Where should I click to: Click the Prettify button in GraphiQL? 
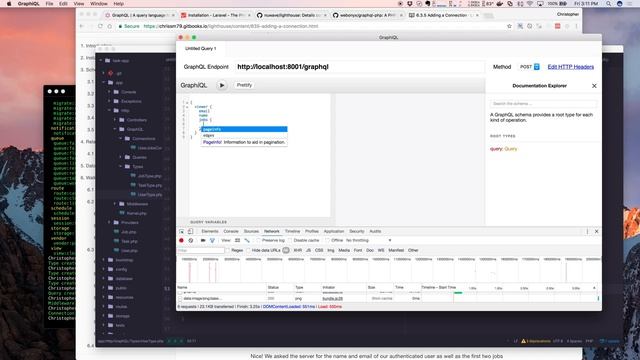(x=244, y=85)
